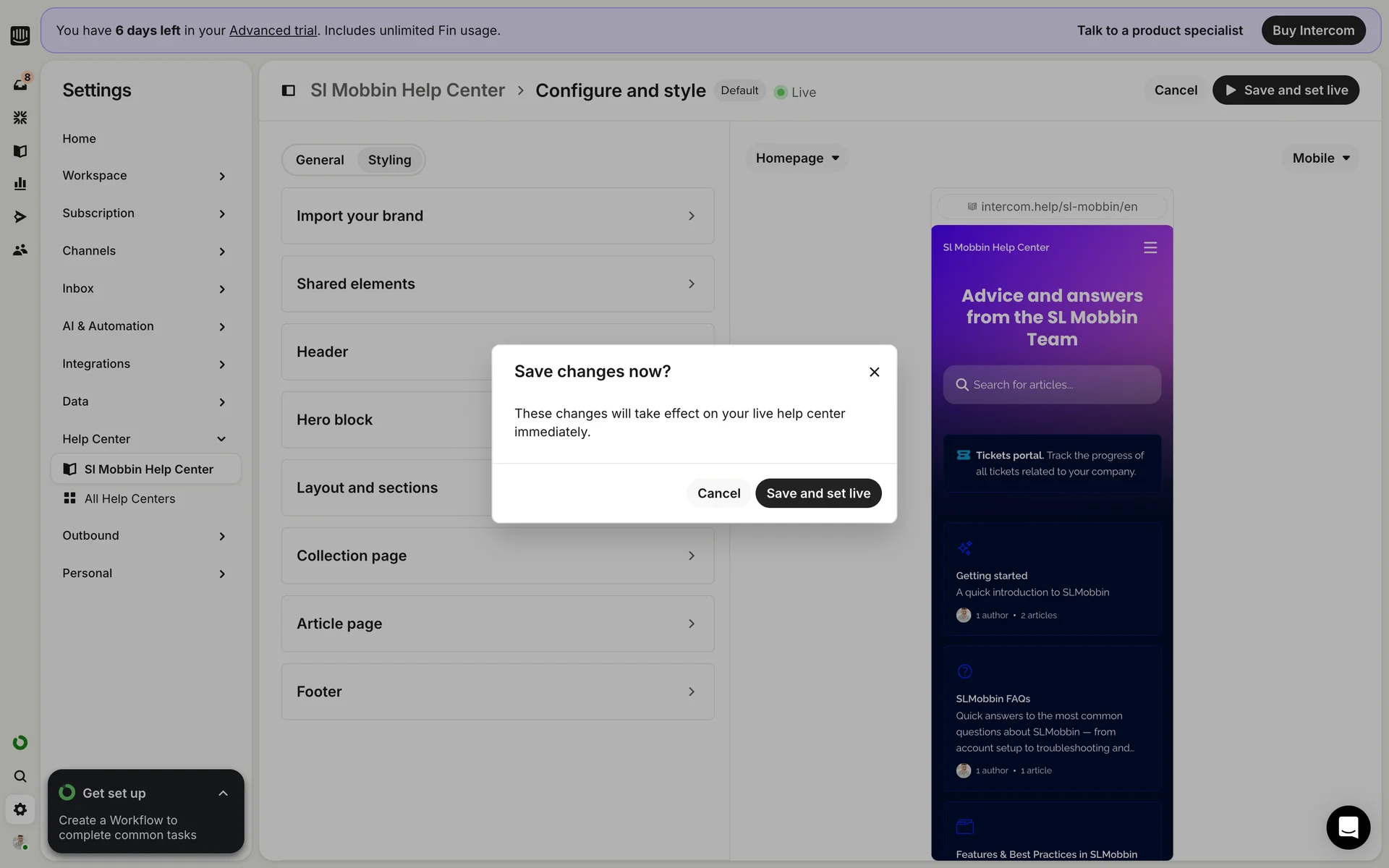Open the Knowledge book icon in sidebar
Viewport: 1389px width, 868px height.
tap(20, 151)
